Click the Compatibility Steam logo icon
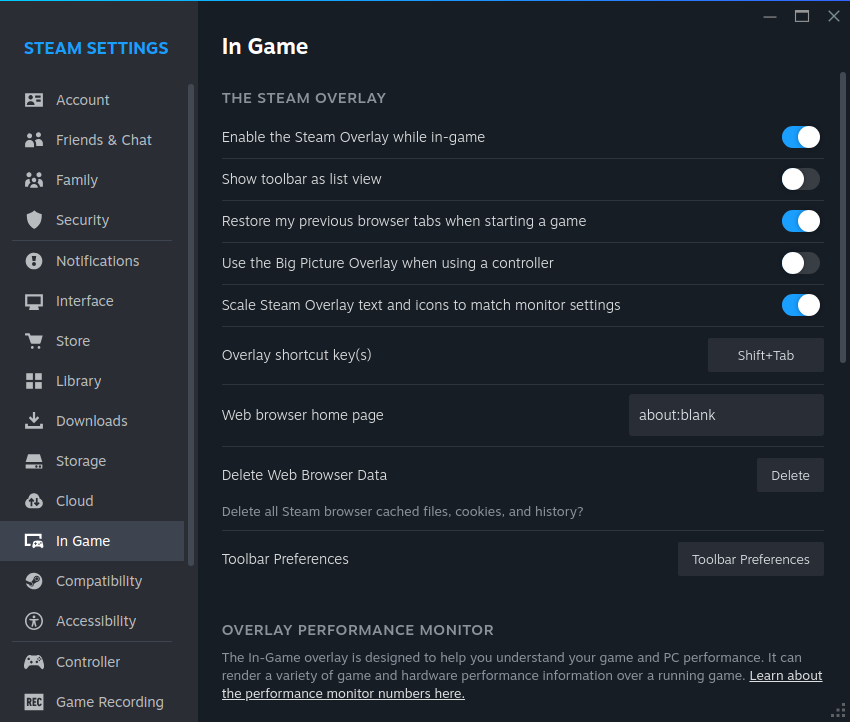This screenshot has height=722, width=850. pos(34,581)
